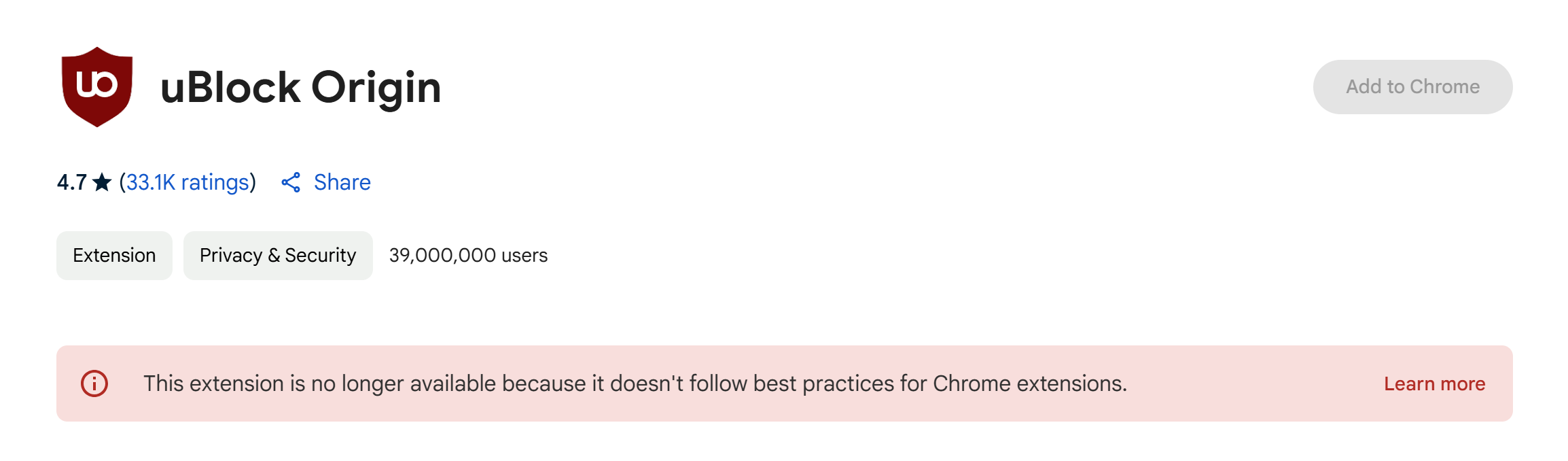Click the info icon in the warning banner
Image resolution: width=1568 pixels, height=461 pixels.
[94, 383]
